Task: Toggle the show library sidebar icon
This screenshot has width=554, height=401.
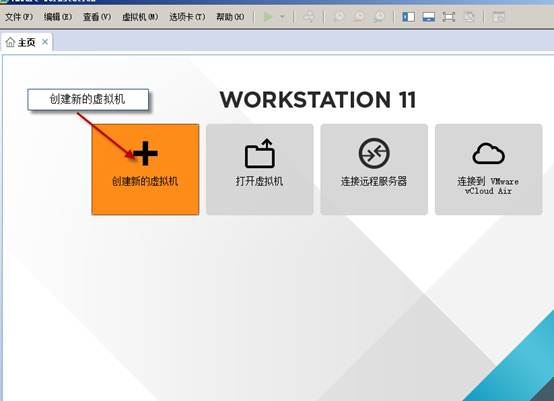Action: pos(408,17)
